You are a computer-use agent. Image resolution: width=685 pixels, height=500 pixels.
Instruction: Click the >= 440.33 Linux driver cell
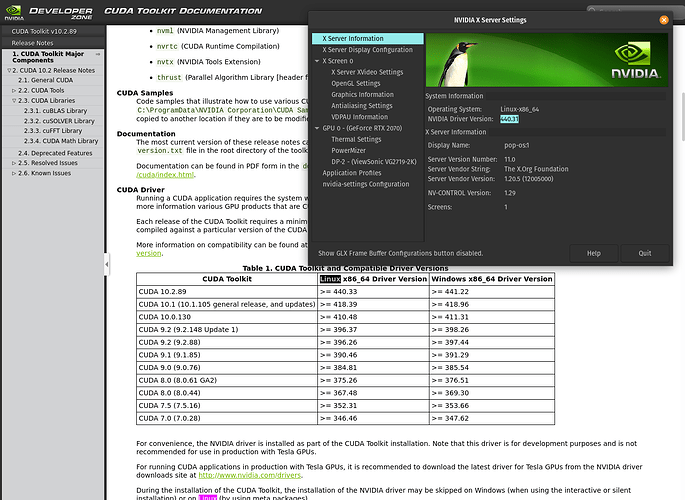point(374,292)
